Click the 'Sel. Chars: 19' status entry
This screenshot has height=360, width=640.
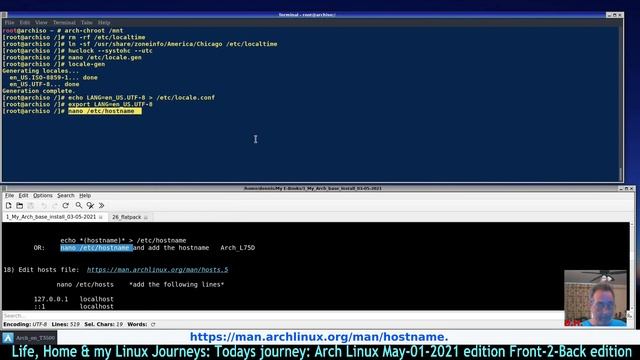[x=103, y=324]
